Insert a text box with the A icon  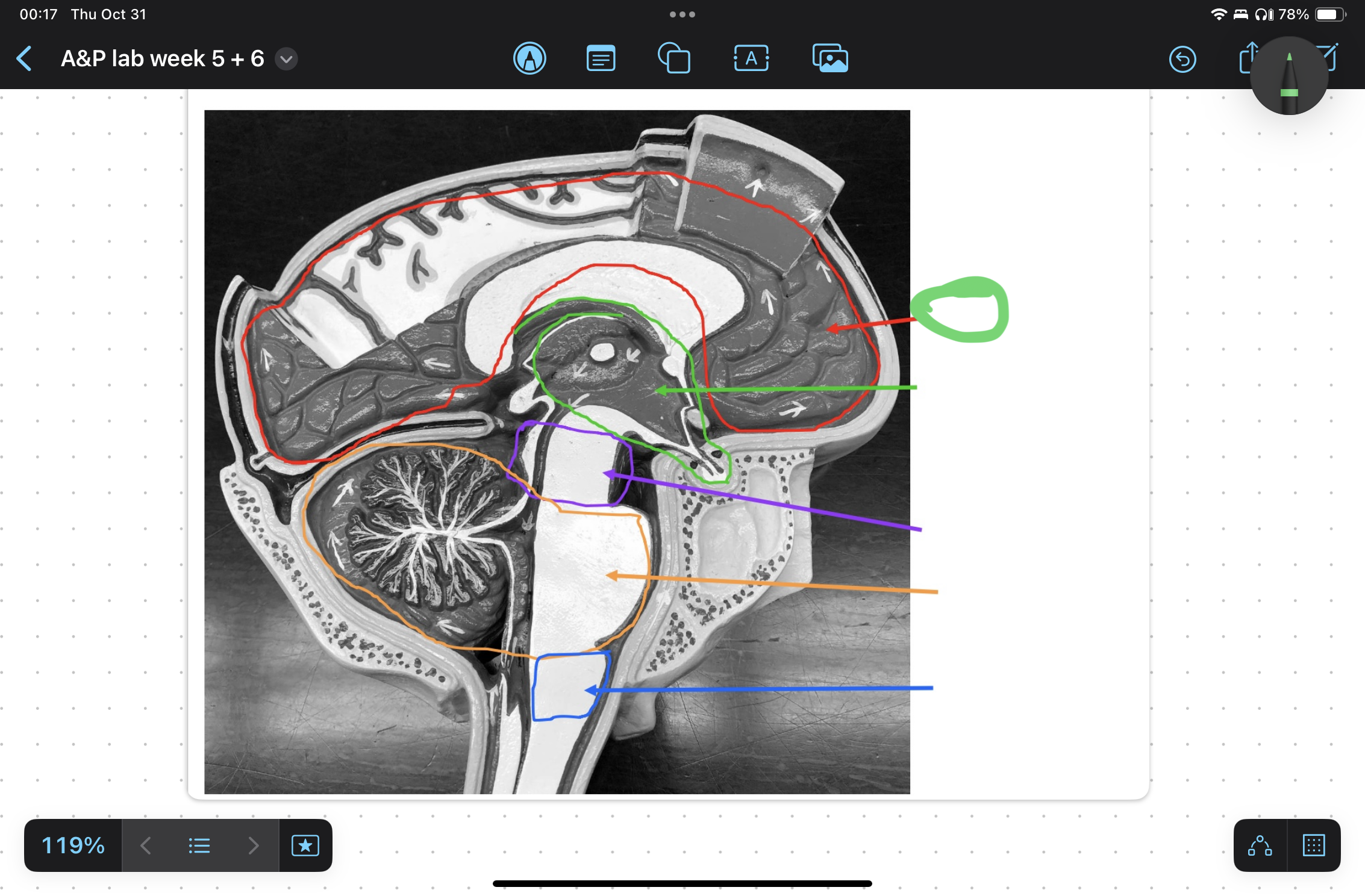(751, 59)
